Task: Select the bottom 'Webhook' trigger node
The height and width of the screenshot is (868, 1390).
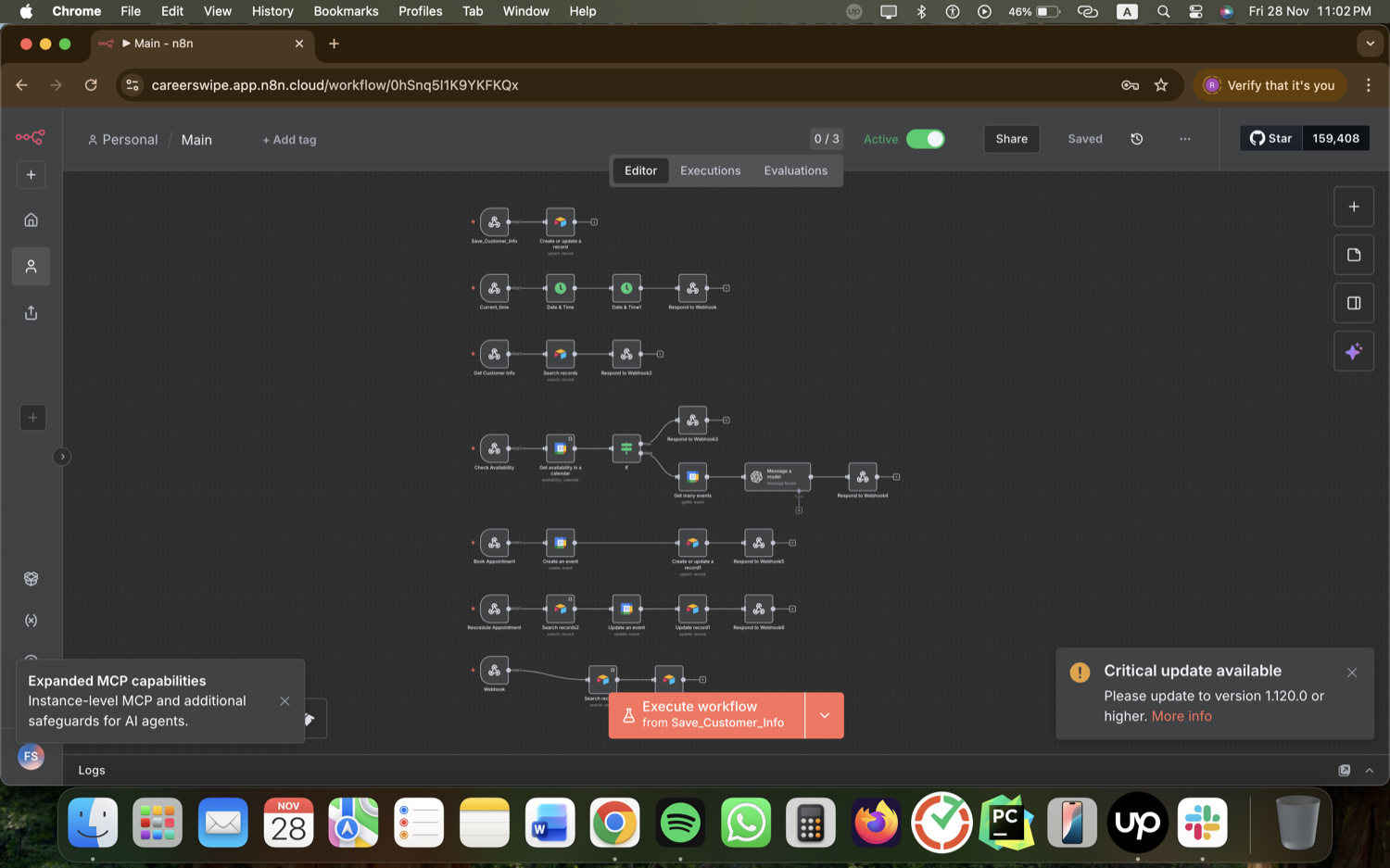Action: pyautogui.click(x=494, y=670)
